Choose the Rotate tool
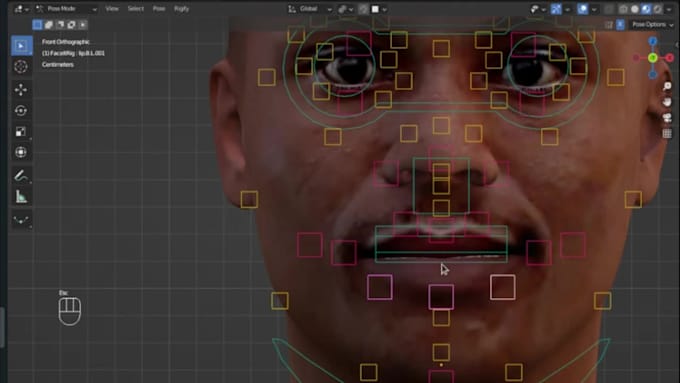680x383 pixels. click(x=21, y=111)
